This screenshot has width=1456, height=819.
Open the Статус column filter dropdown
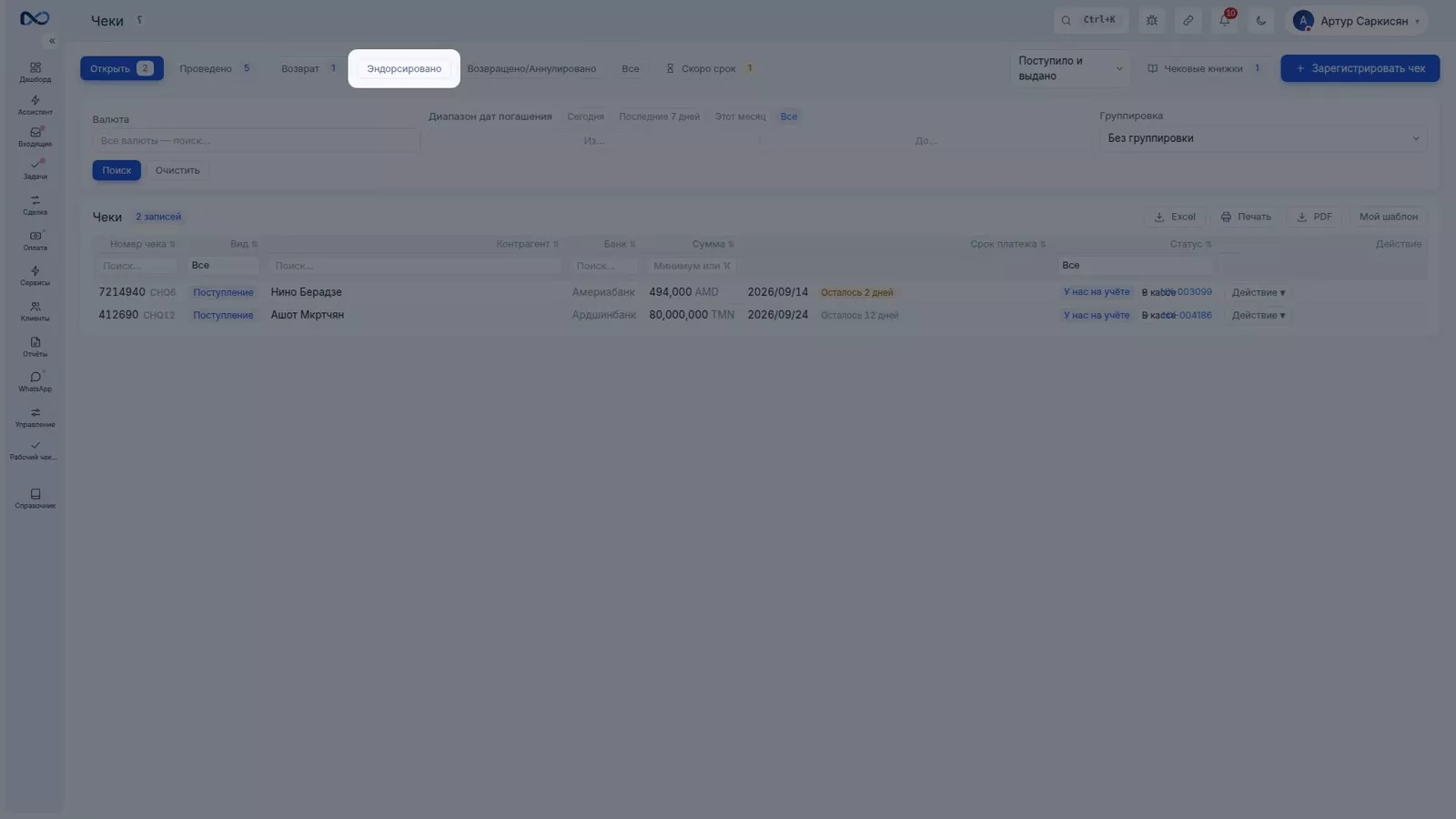pos(1135,266)
